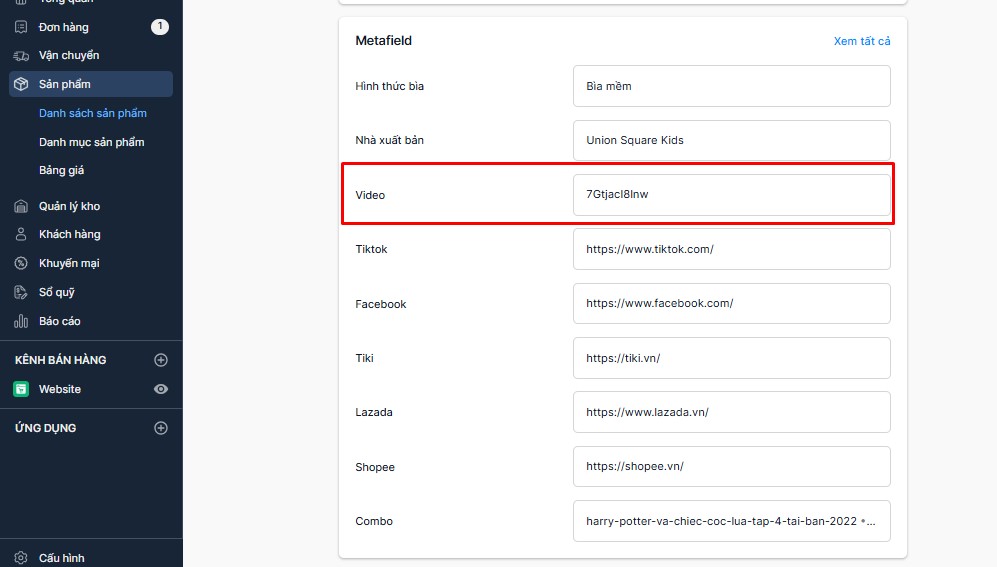Click the Khách hàng person icon
This screenshot has height=567, width=997.
tap(21, 234)
